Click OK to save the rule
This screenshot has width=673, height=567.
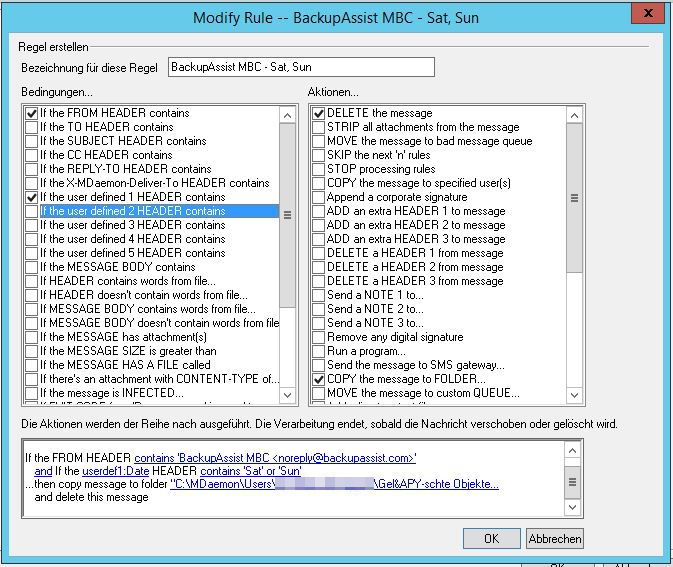491,538
